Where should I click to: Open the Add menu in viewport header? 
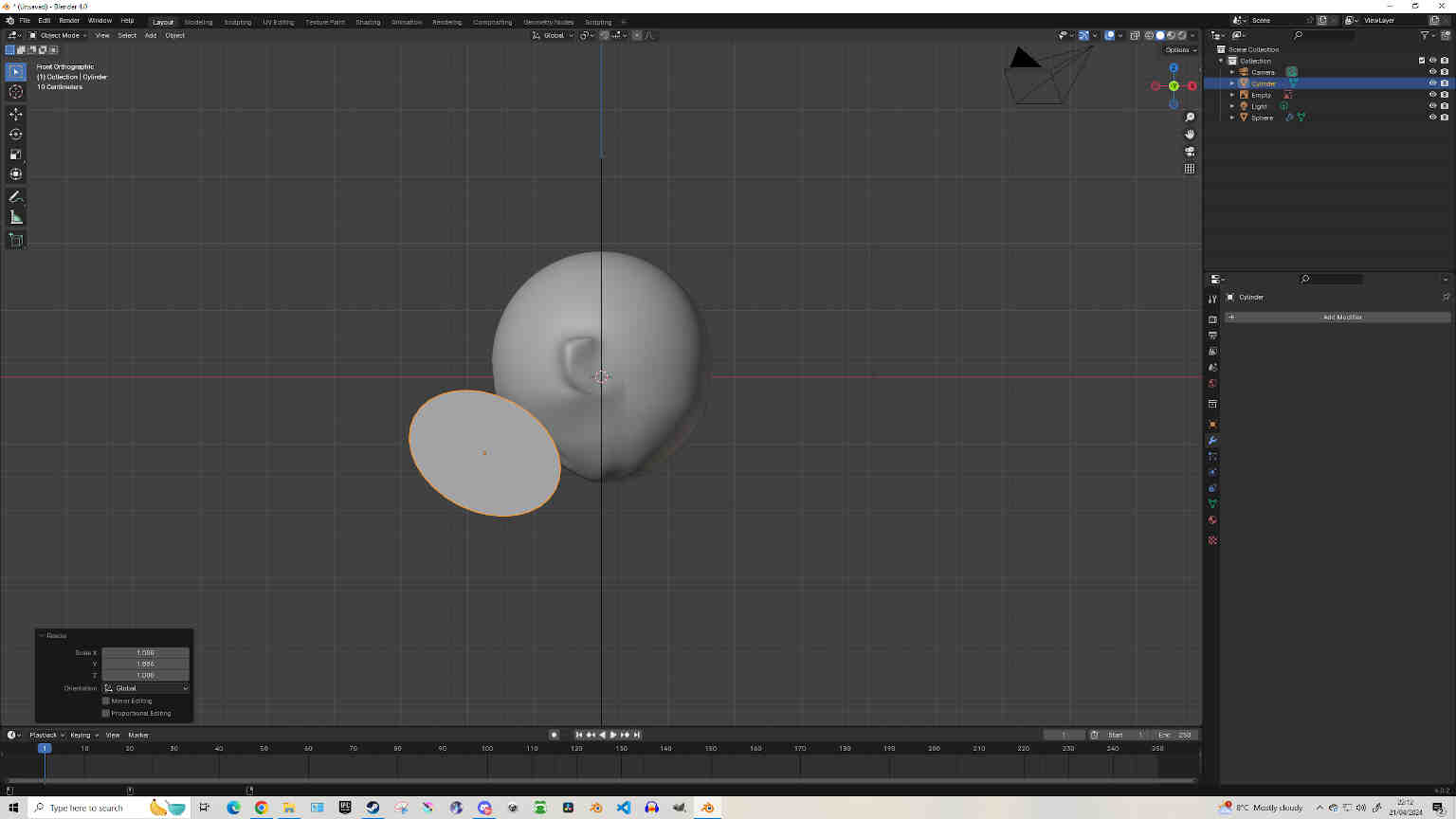151,36
